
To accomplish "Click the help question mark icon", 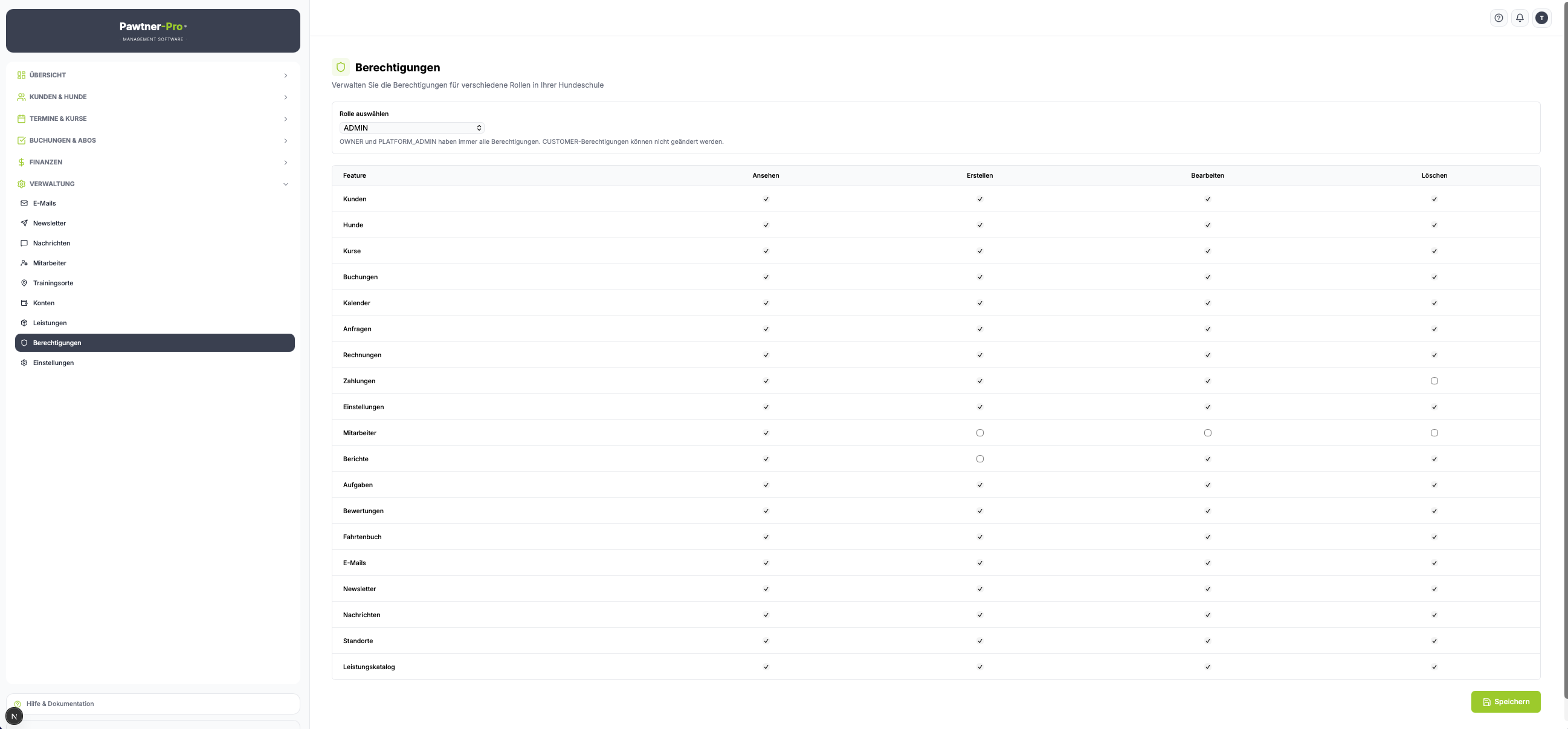I will pyautogui.click(x=1499, y=18).
